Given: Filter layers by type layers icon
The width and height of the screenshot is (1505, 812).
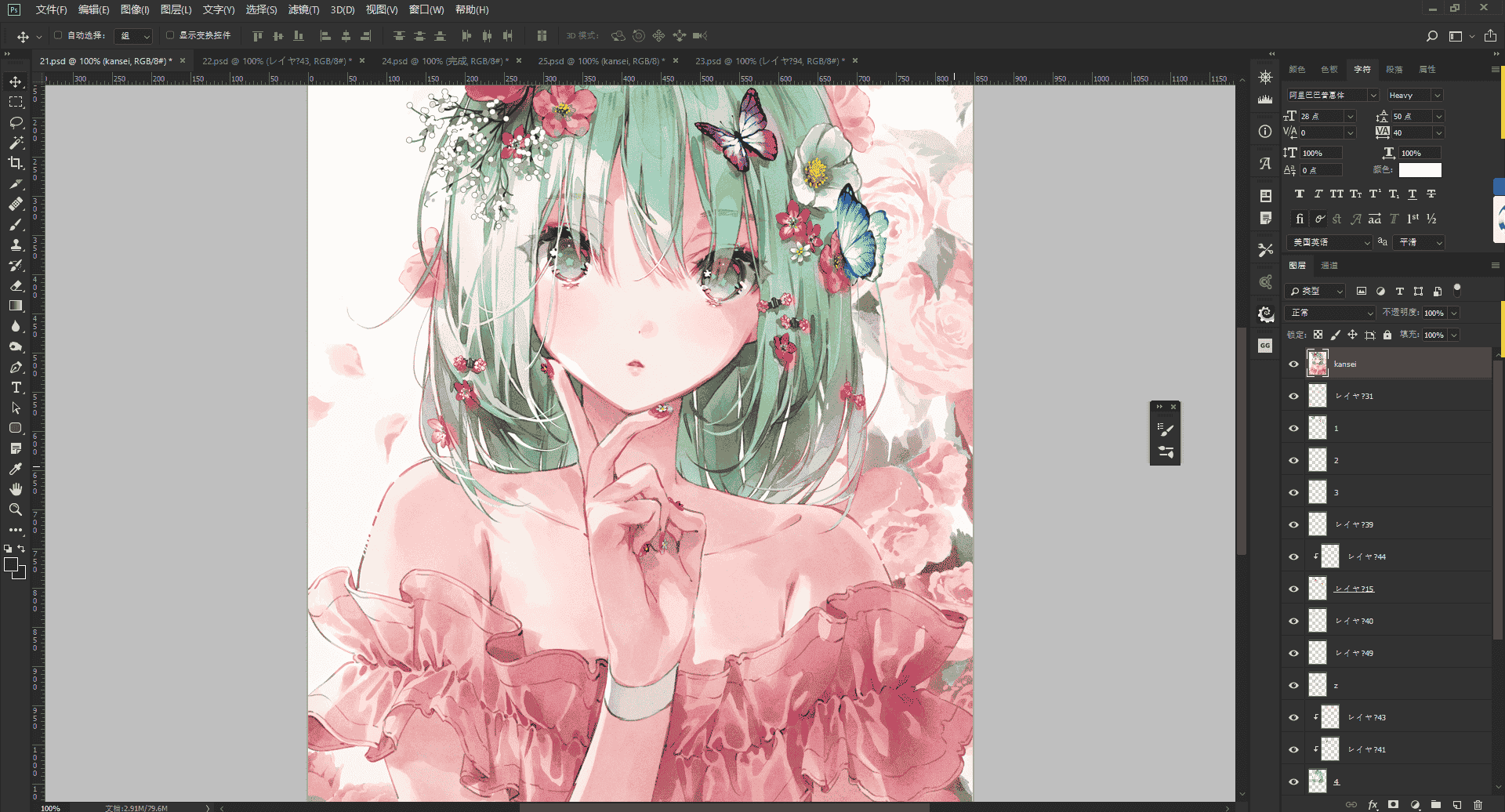Looking at the screenshot, I should (x=1400, y=291).
